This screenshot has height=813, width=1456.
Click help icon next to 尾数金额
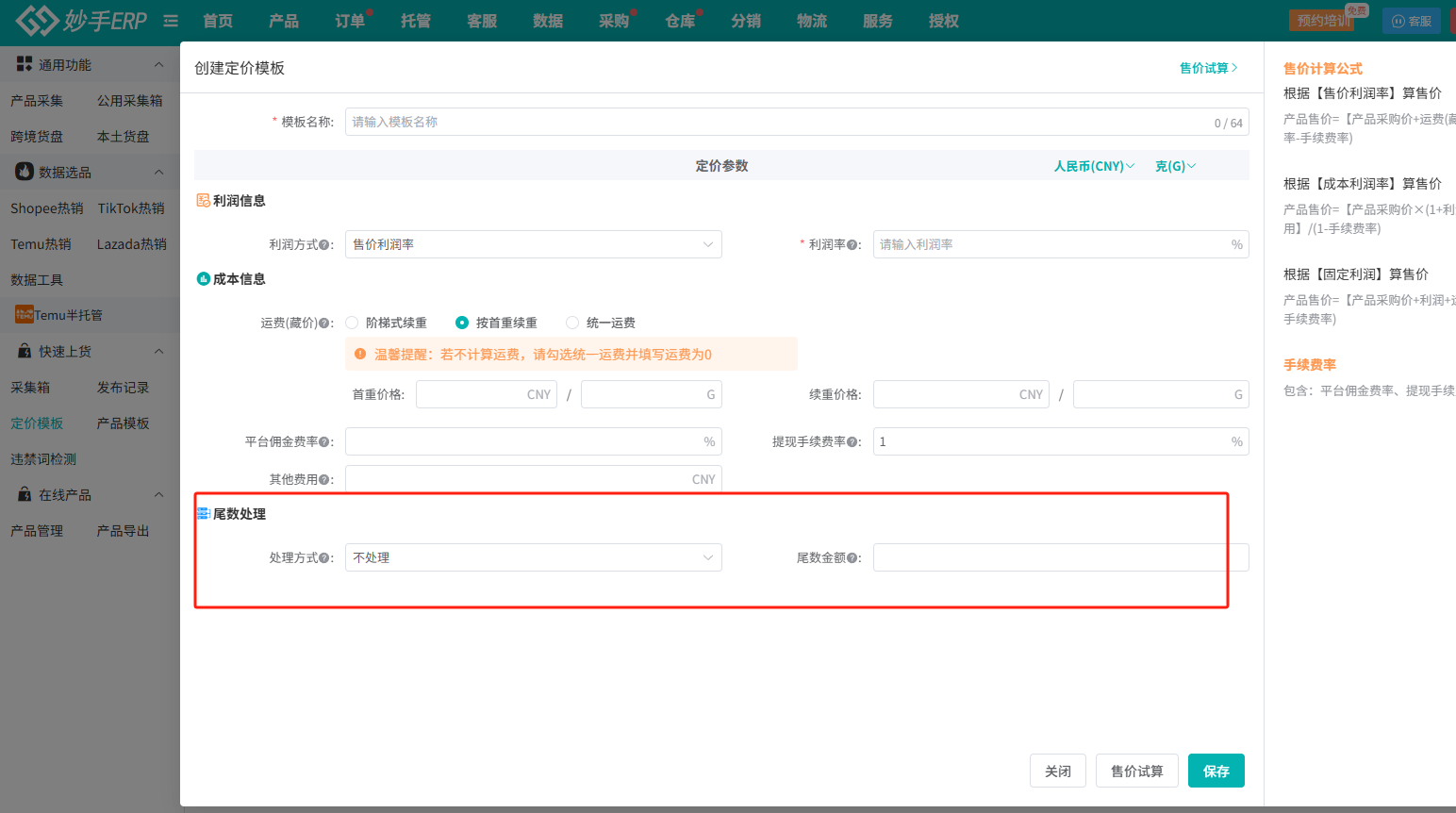tap(852, 558)
